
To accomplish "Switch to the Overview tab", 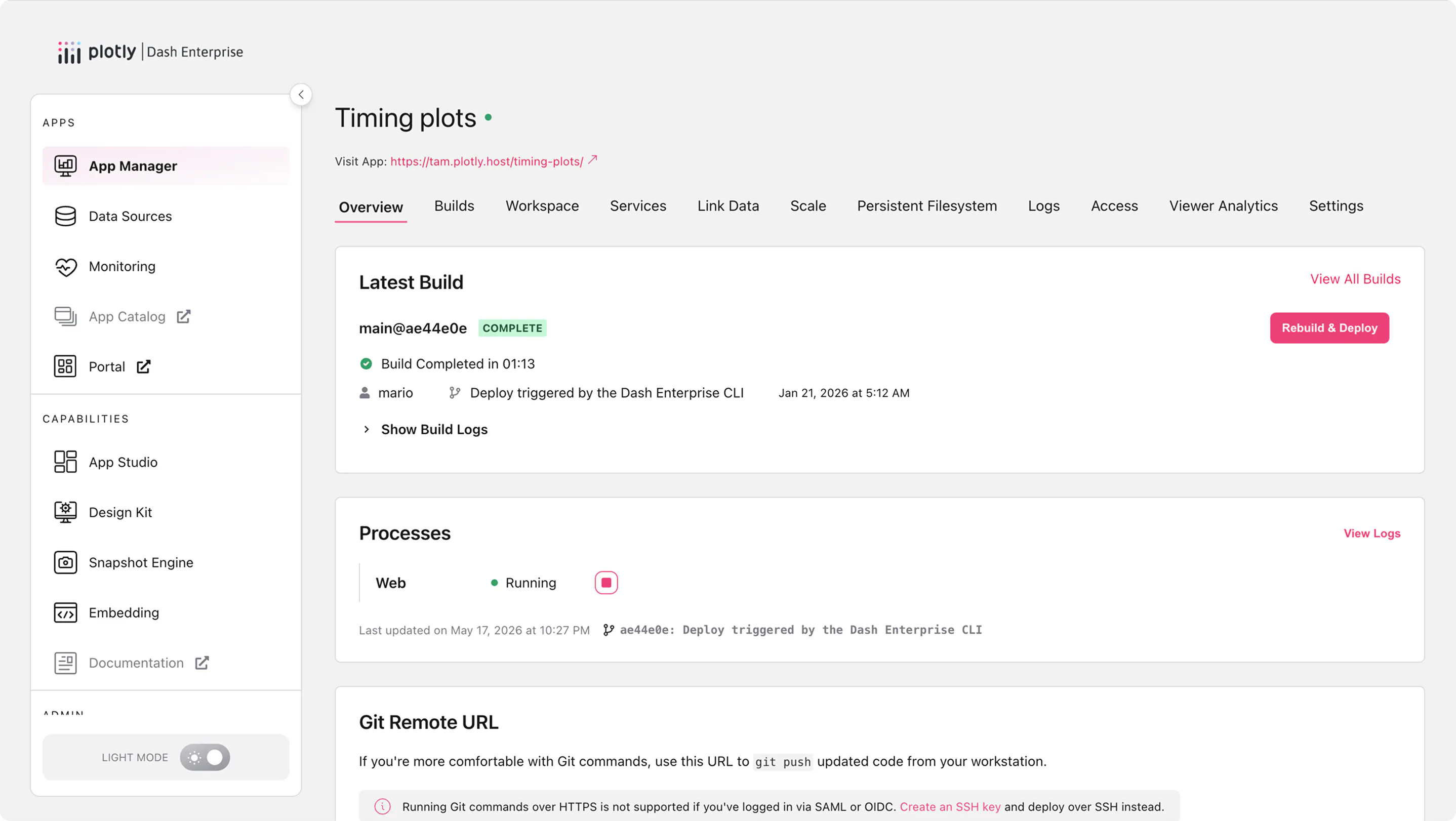I will pyautogui.click(x=371, y=207).
